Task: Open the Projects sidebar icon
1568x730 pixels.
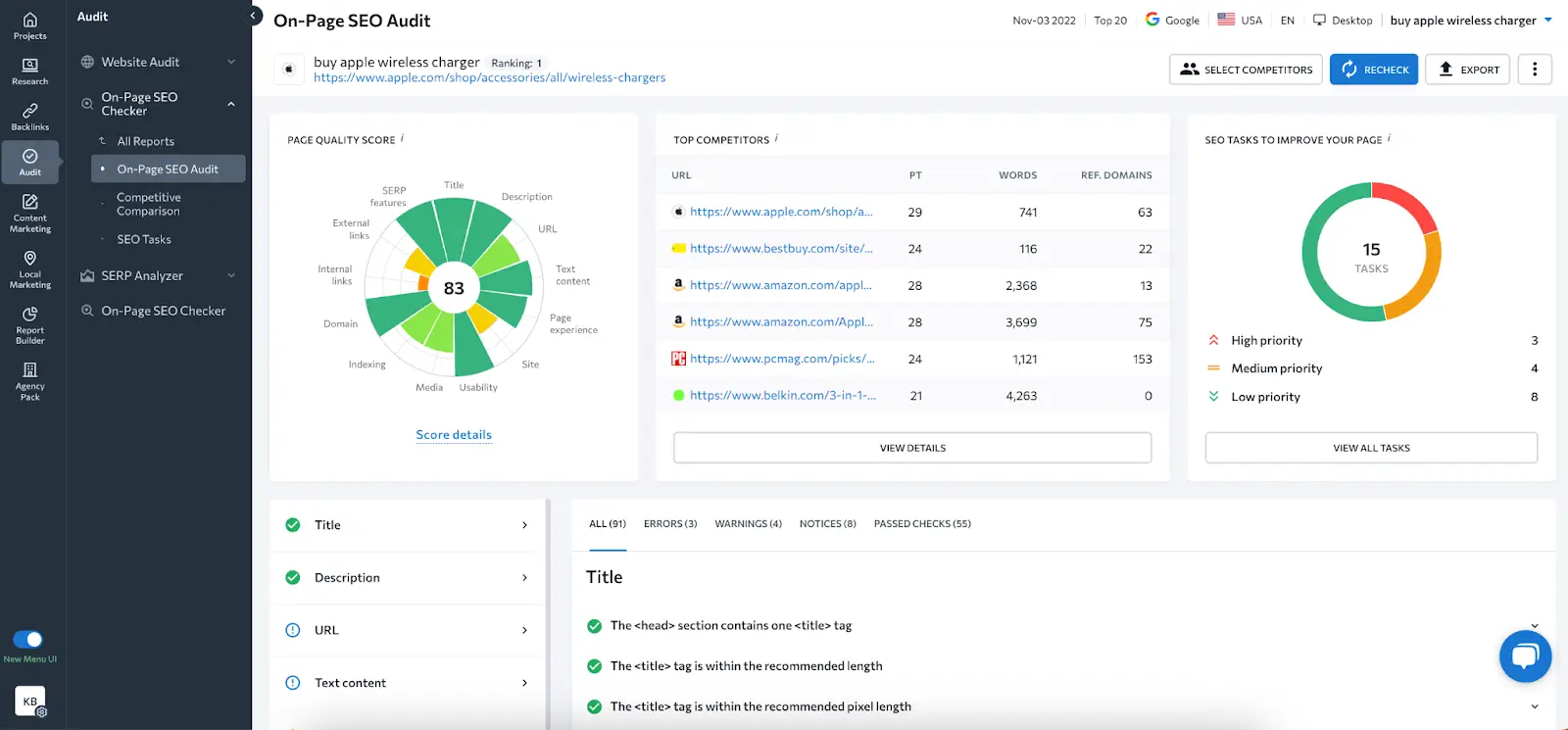Action: (30, 26)
